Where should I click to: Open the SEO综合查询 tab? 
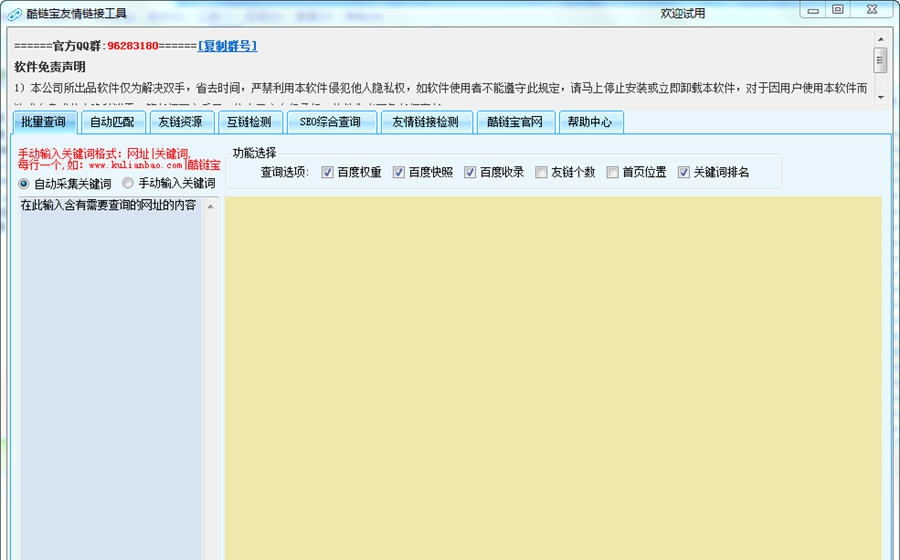(331, 122)
